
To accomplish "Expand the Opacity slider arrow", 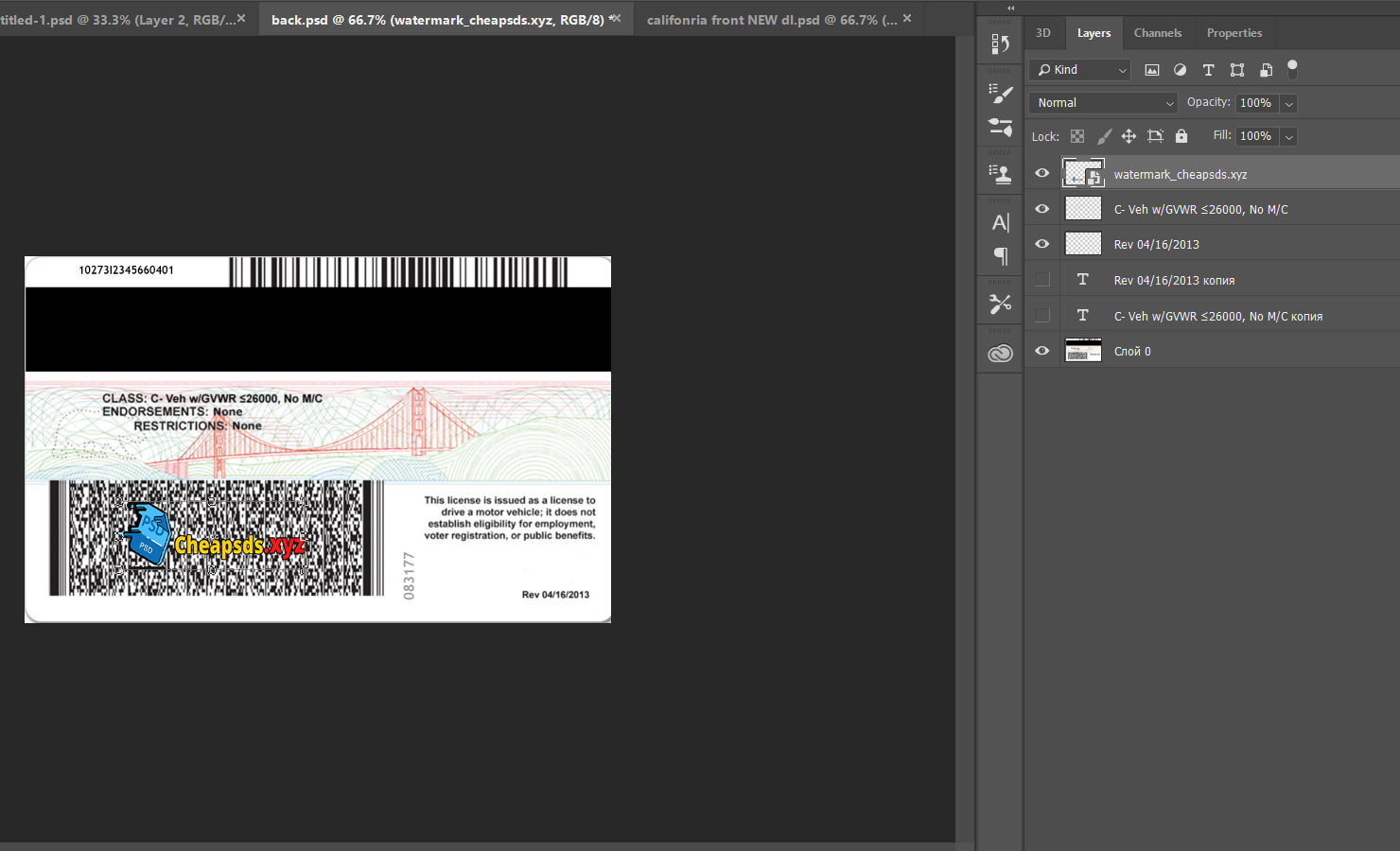I will 1288,103.
